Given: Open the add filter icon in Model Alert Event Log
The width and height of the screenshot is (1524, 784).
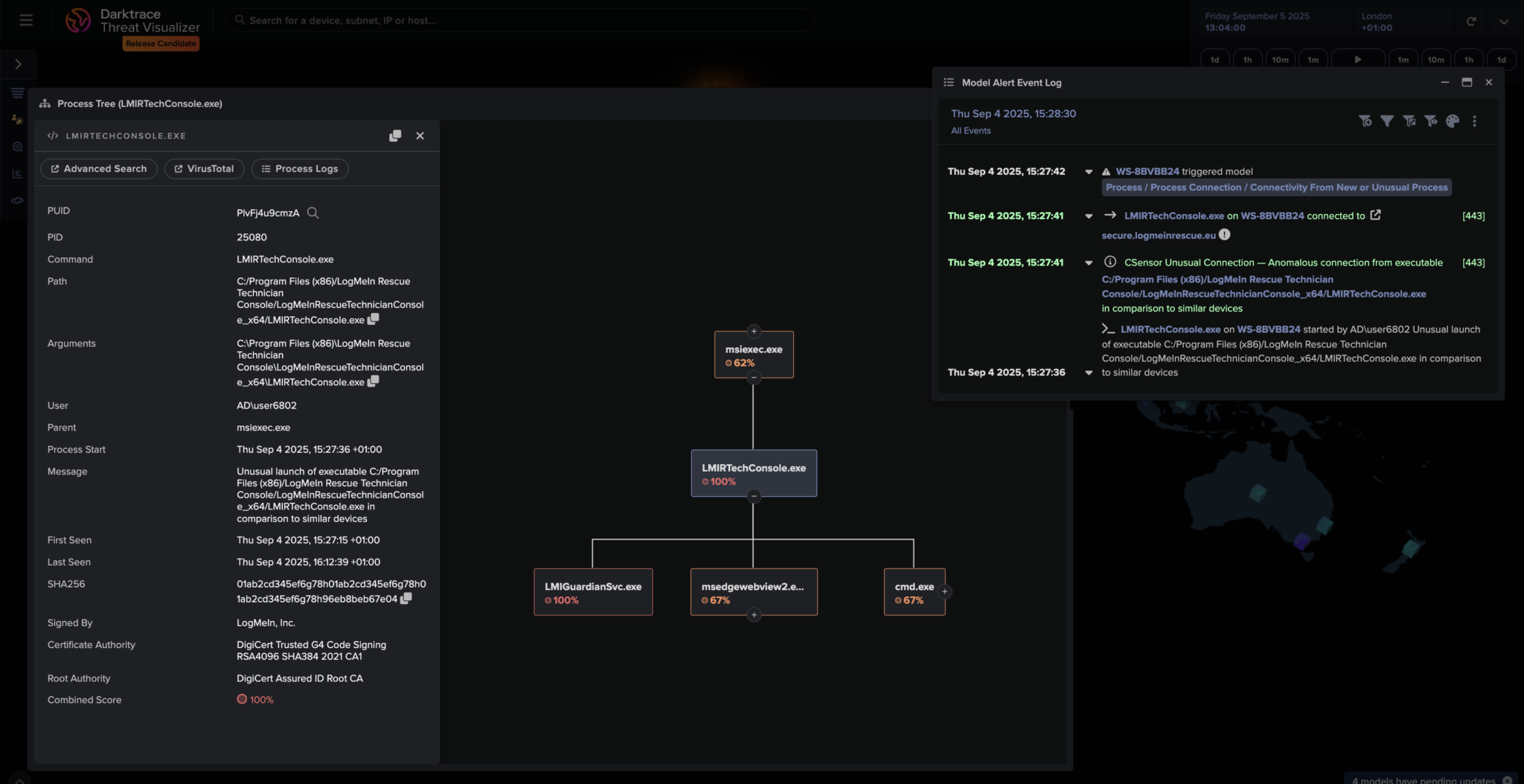Looking at the screenshot, I should click(1367, 121).
